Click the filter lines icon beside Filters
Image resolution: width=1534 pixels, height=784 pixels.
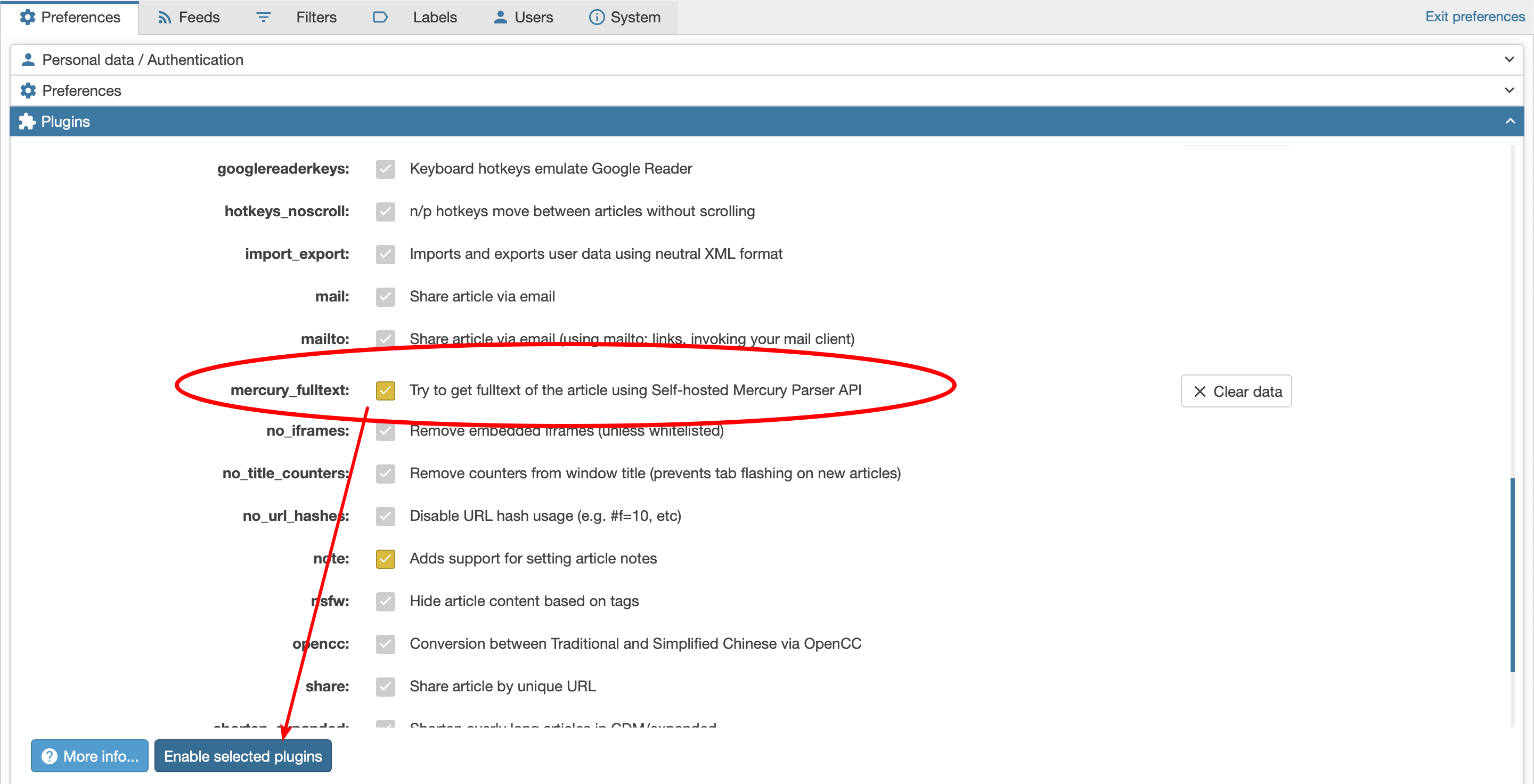(x=263, y=17)
